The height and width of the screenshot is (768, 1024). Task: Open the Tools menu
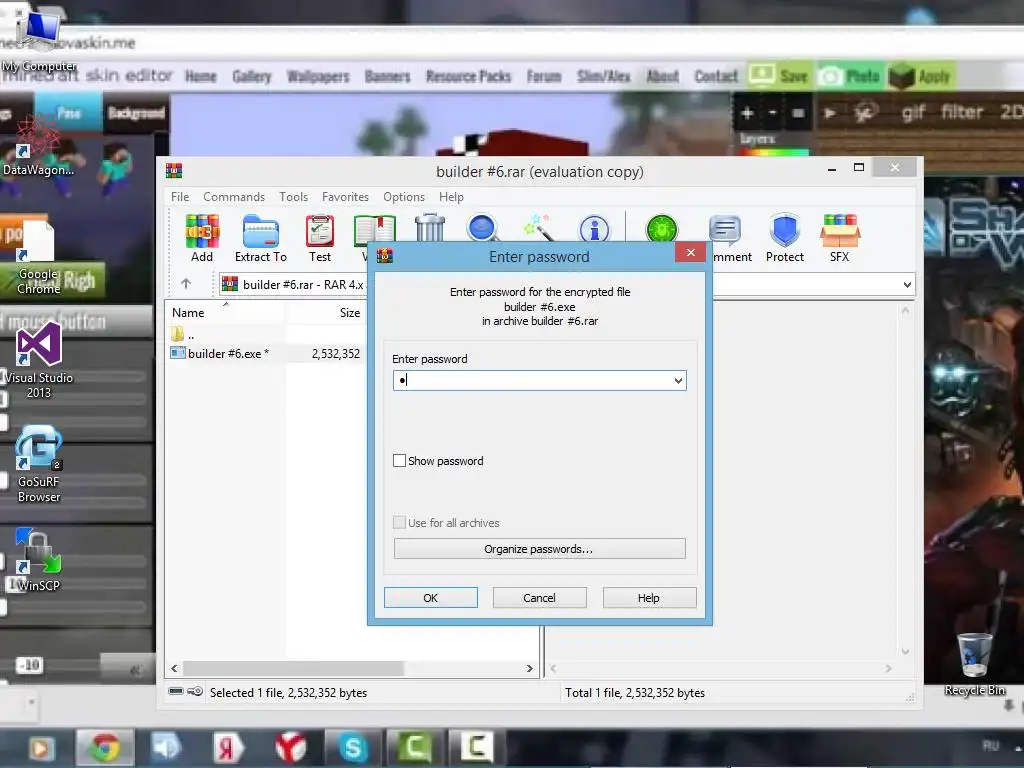(293, 197)
